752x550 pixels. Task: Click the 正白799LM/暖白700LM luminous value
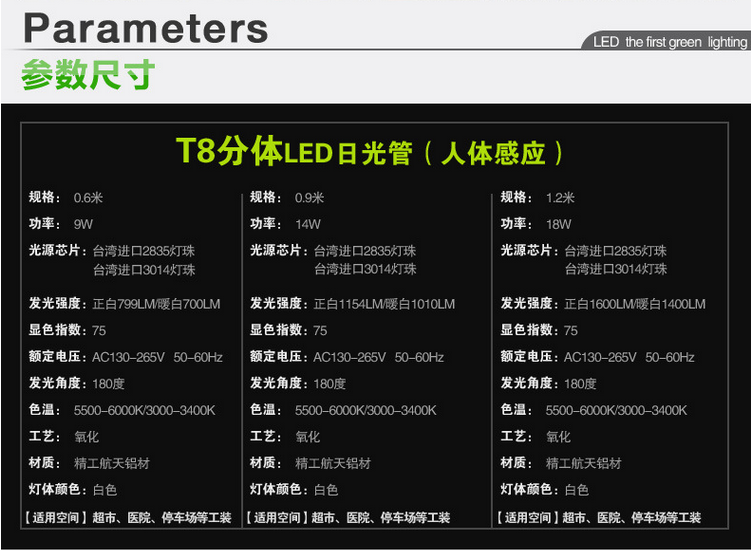pyautogui.click(x=156, y=304)
